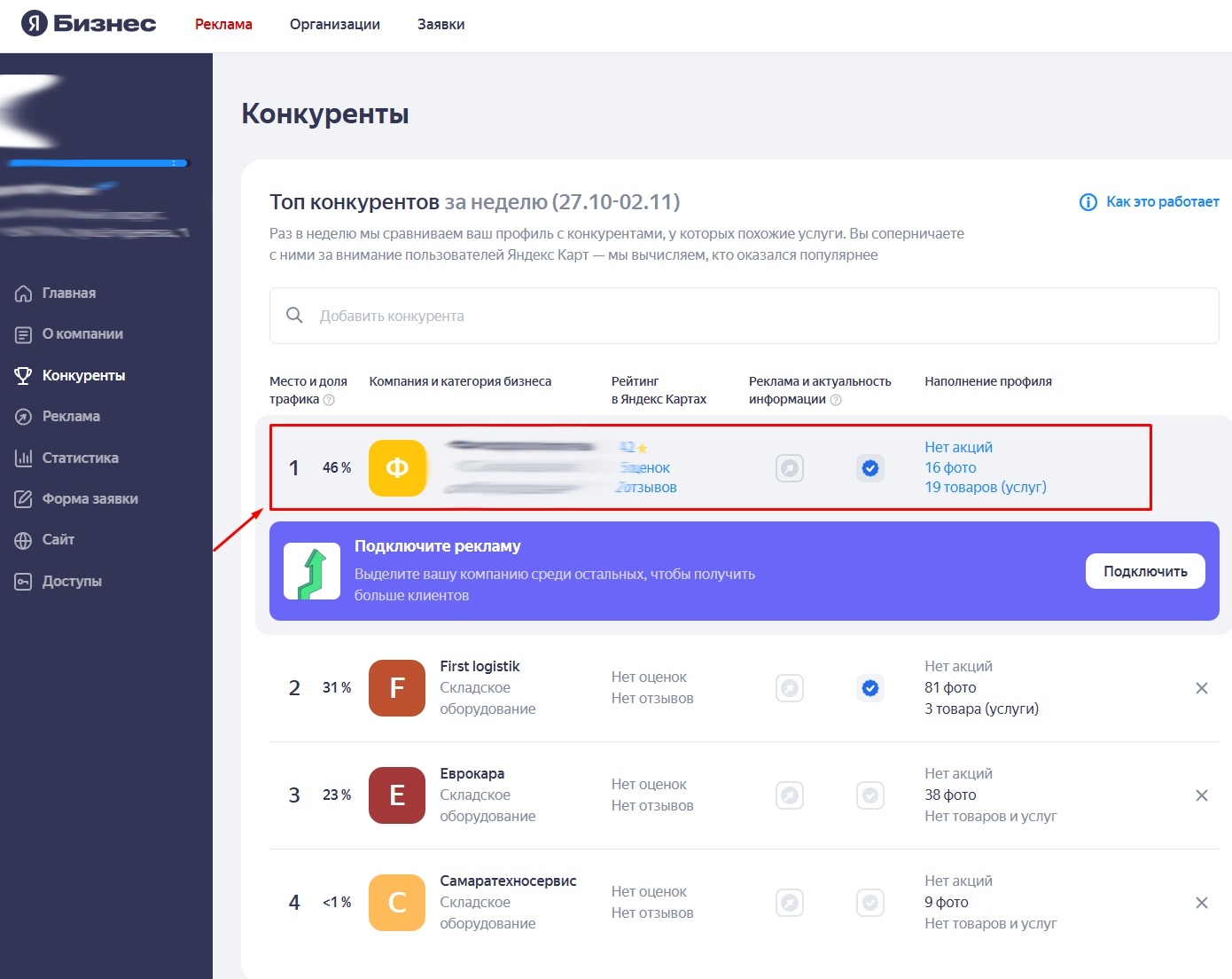Image resolution: width=1232 pixels, height=979 pixels.
Task: Open the Статистика sidebar section
Action: [80, 458]
